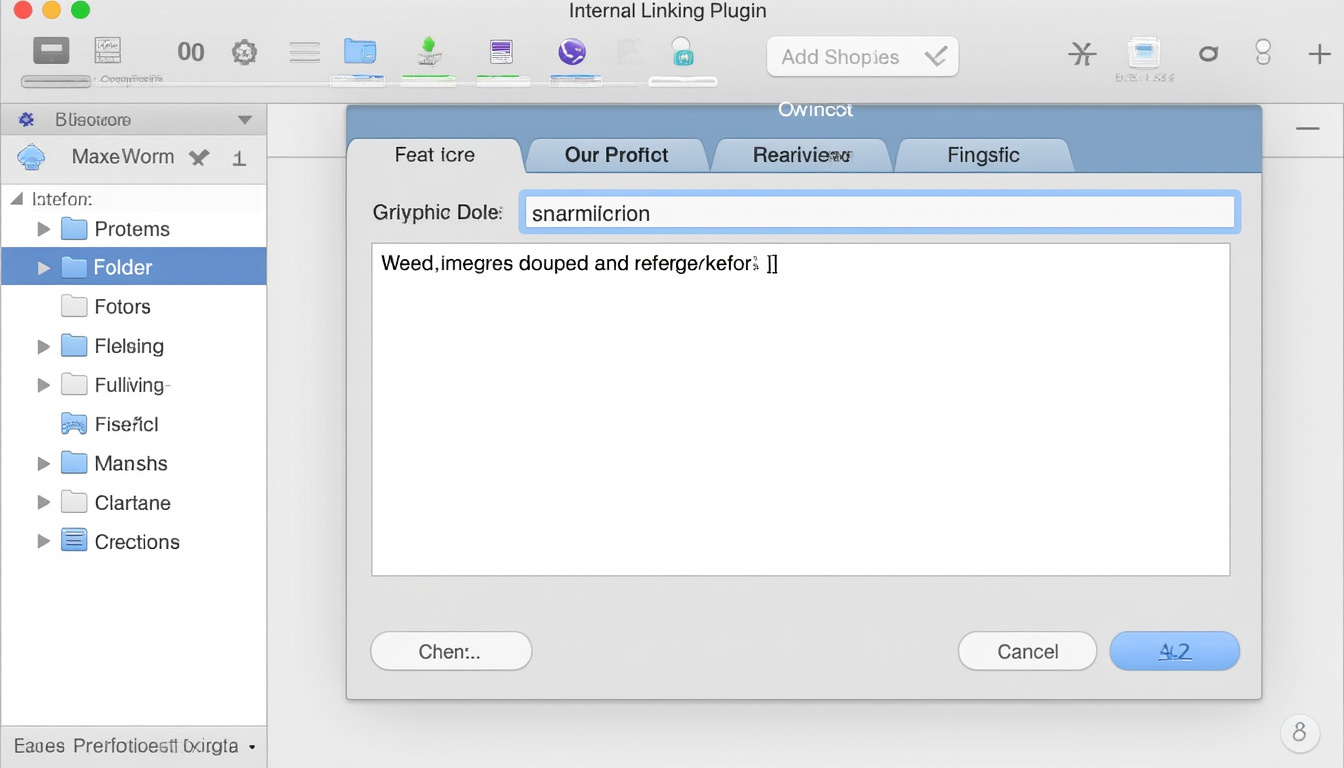Click the Fotors folder icon
Screen dimensions: 1344x768
(x=74, y=306)
